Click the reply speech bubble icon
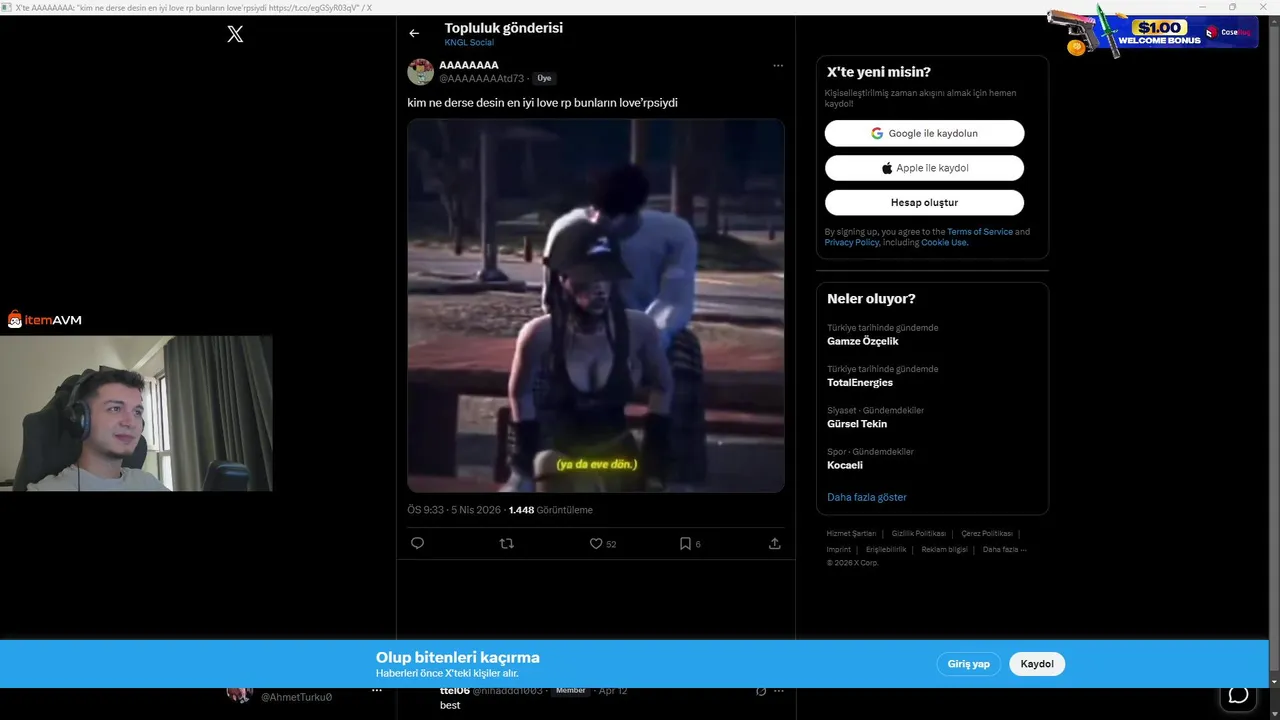The height and width of the screenshot is (720, 1280). coord(418,543)
